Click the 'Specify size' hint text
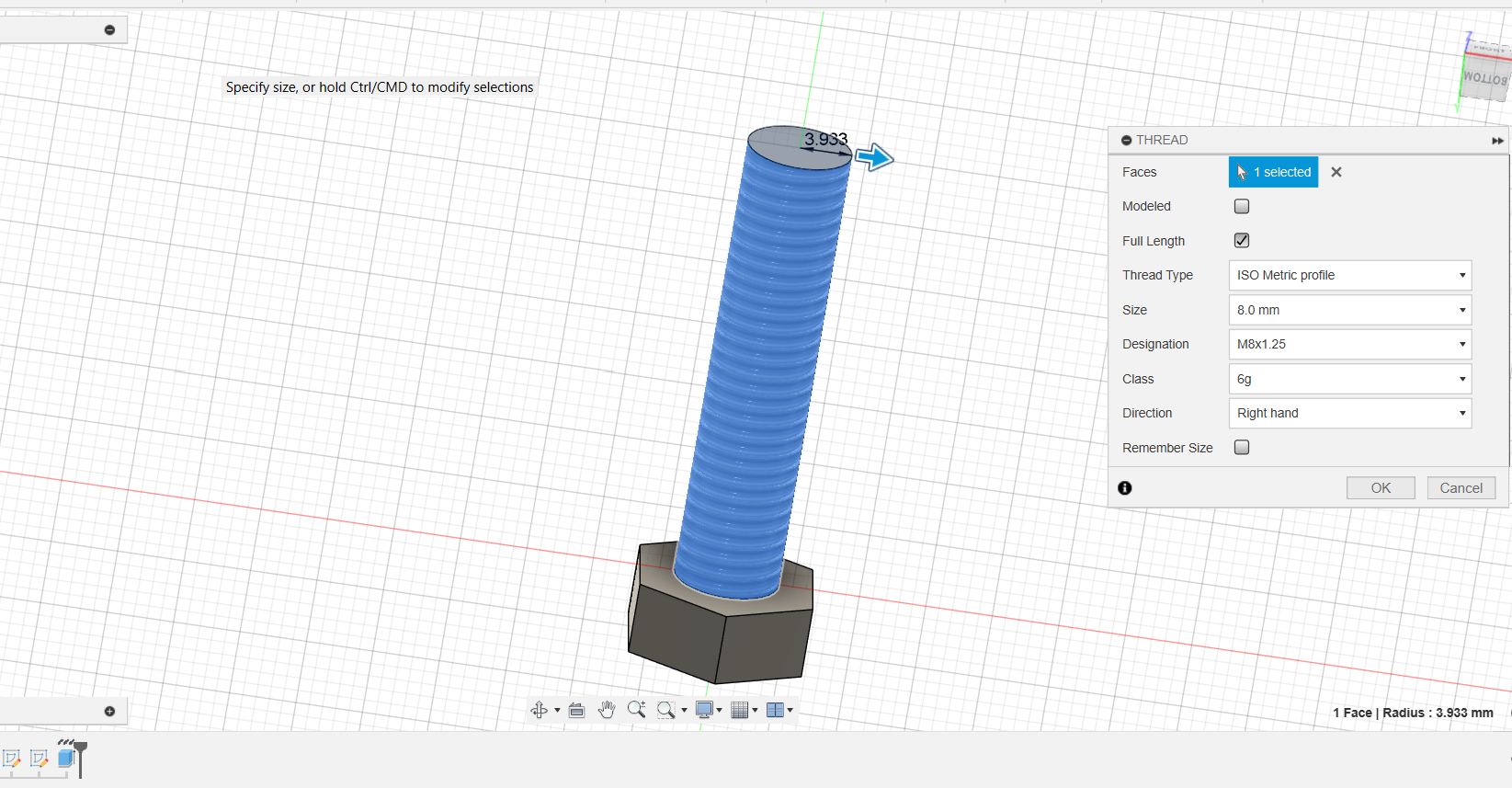Image resolution: width=1512 pixels, height=788 pixels. pos(380,87)
